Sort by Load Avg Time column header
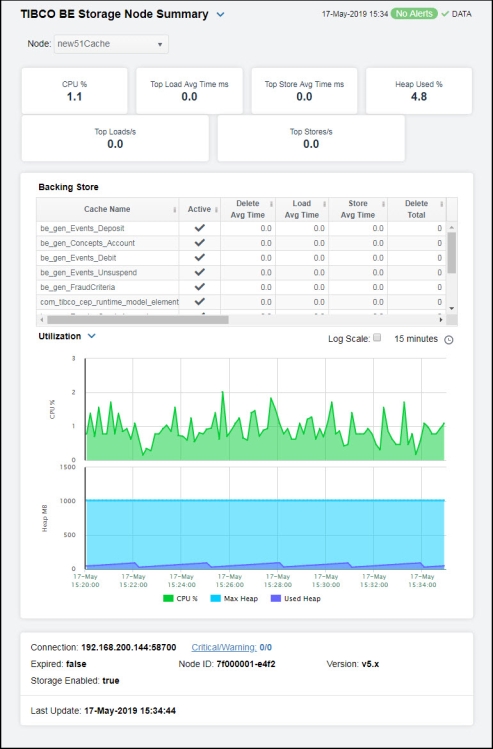Viewport: 493px width, 749px height. pos(302,209)
